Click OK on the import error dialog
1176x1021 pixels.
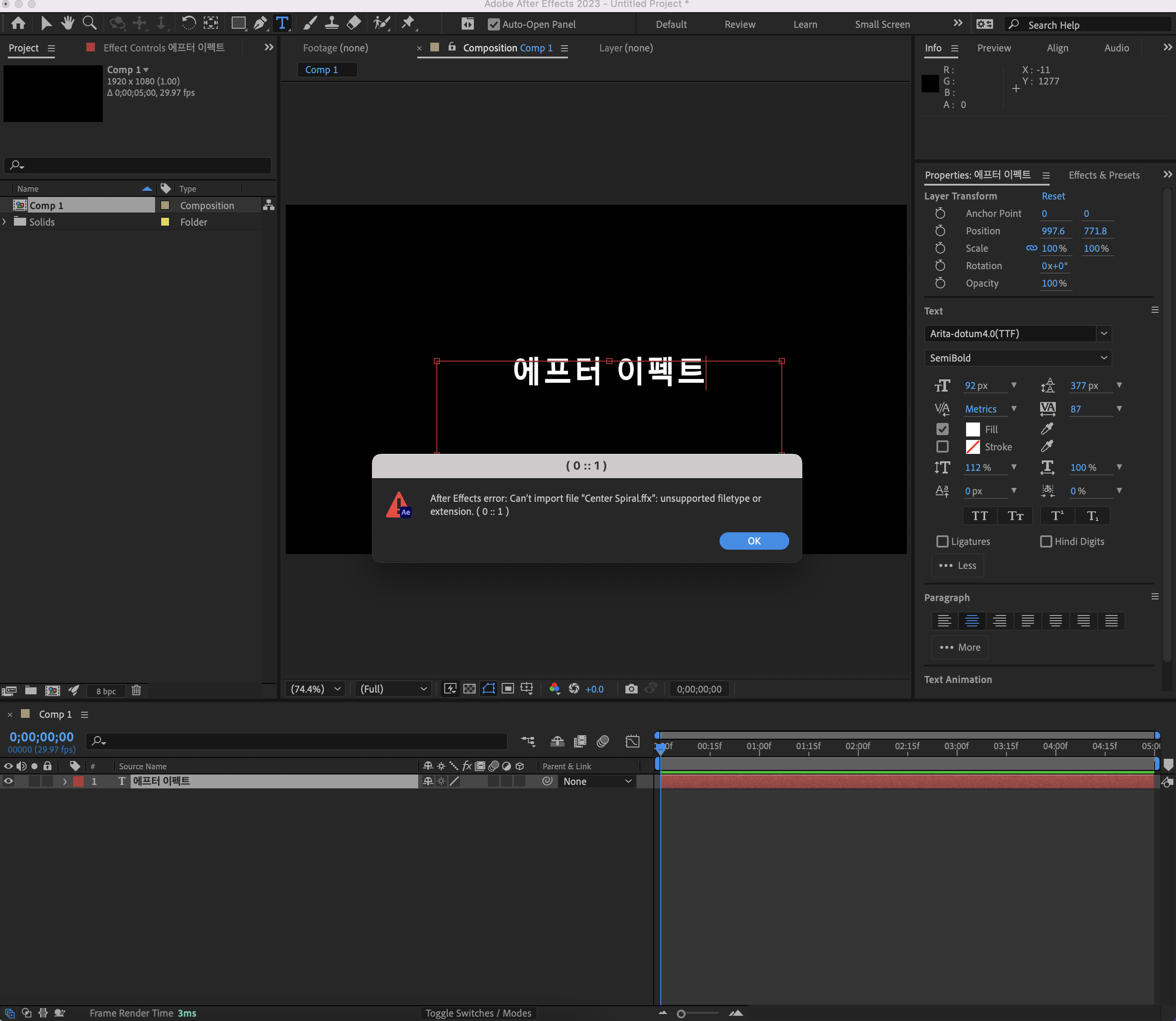pos(753,541)
